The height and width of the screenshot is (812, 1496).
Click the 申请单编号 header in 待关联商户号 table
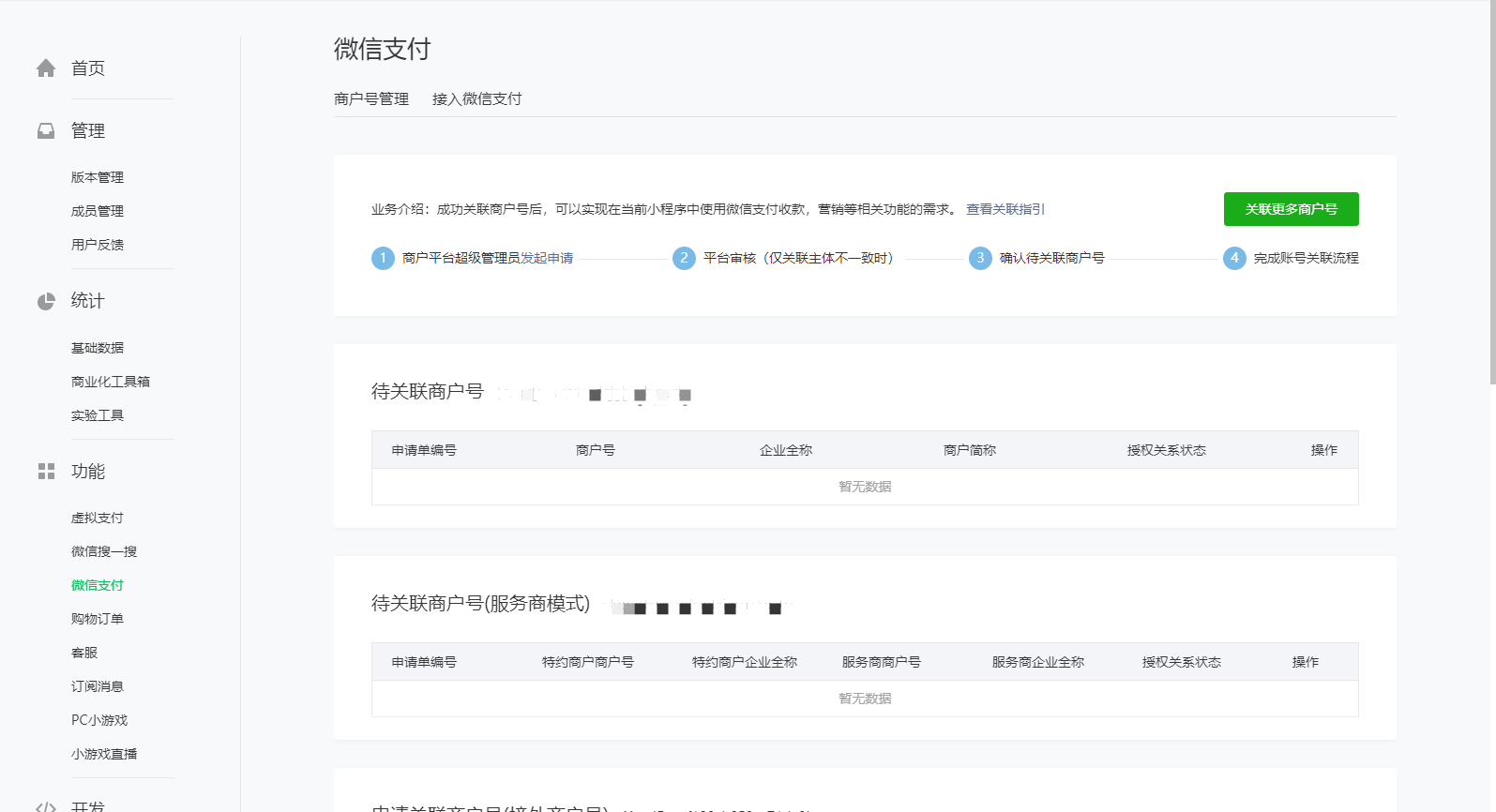click(x=424, y=450)
